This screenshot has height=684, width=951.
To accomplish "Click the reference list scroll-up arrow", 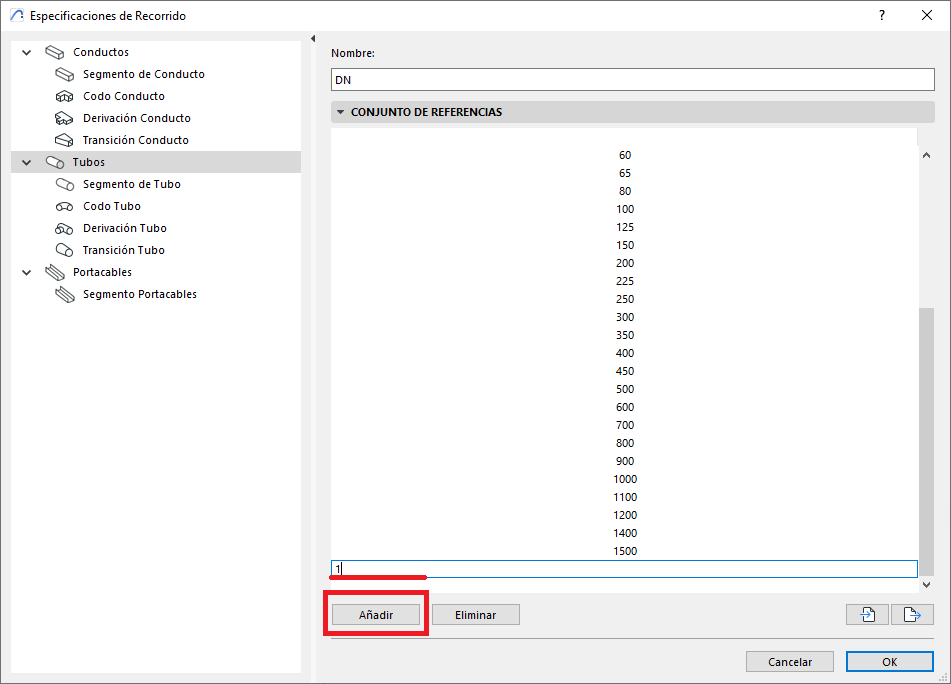I will [926, 156].
